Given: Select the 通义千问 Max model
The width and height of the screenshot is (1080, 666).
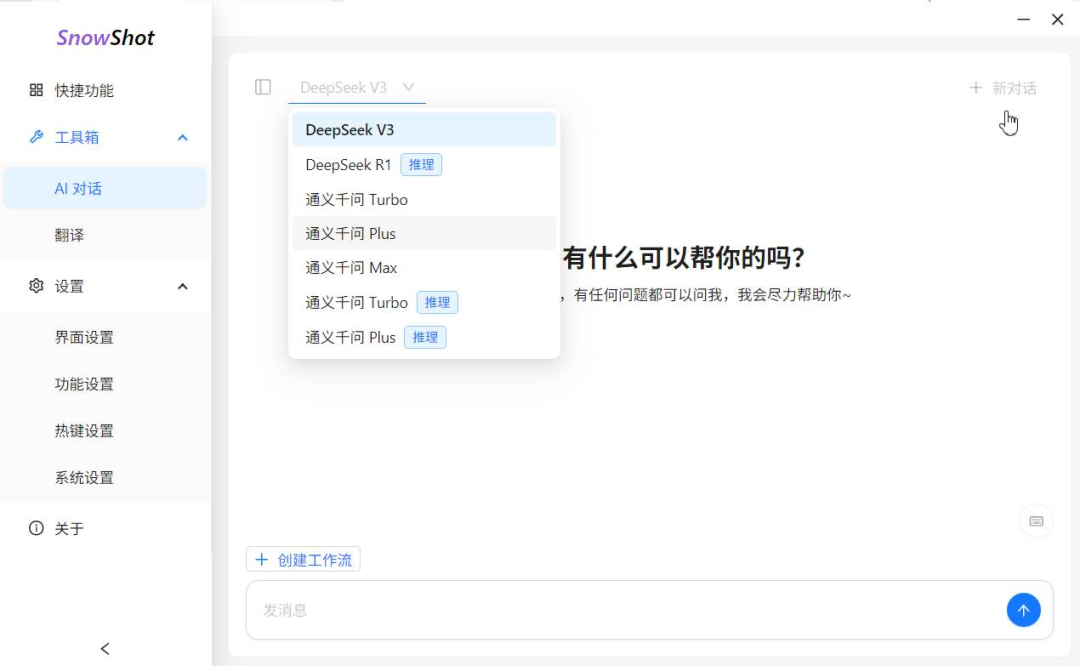Looking at the screenshot, I should coord(350,267).
